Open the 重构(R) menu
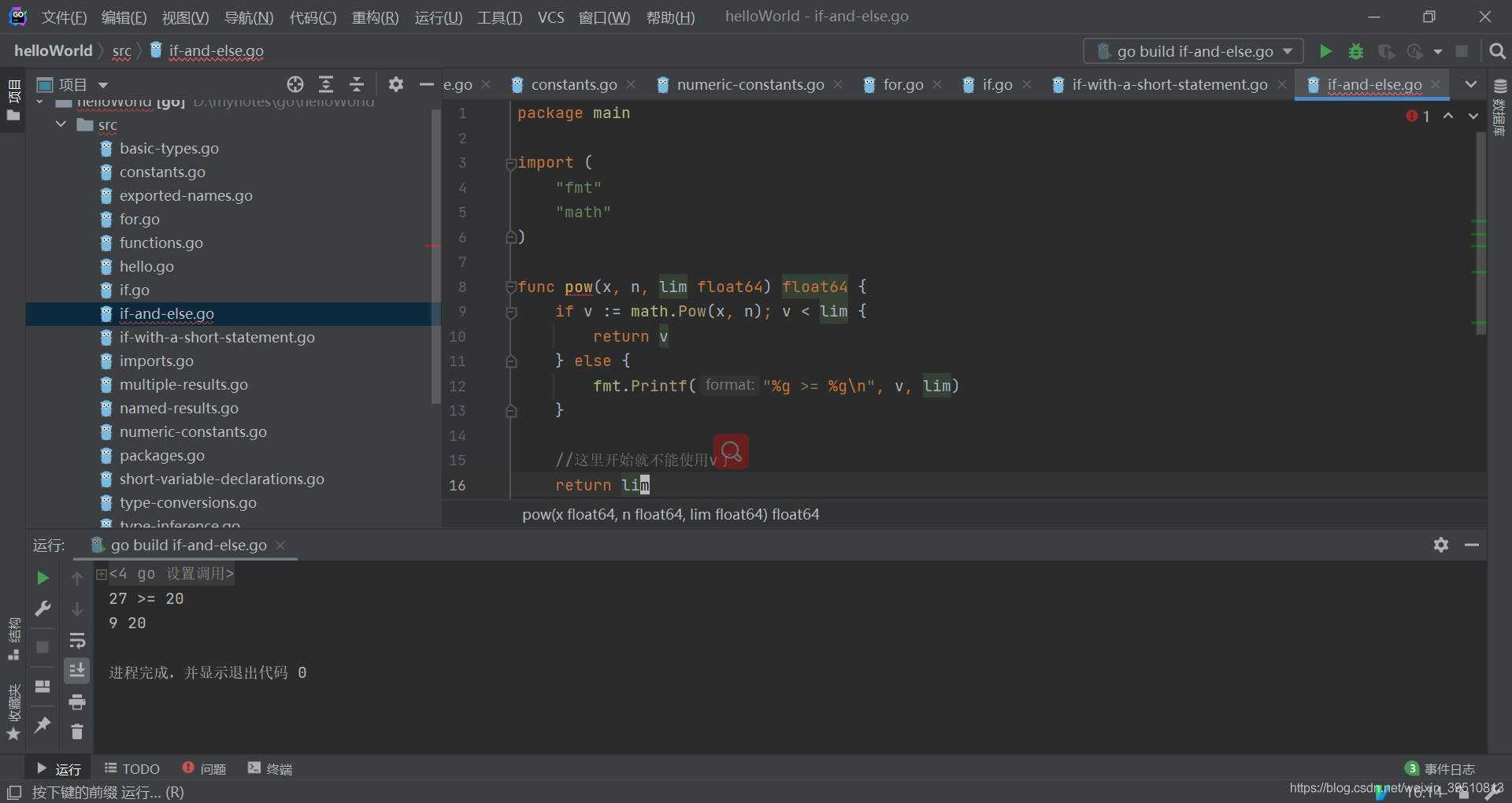The image size is (1512, 803). point(375,17)
